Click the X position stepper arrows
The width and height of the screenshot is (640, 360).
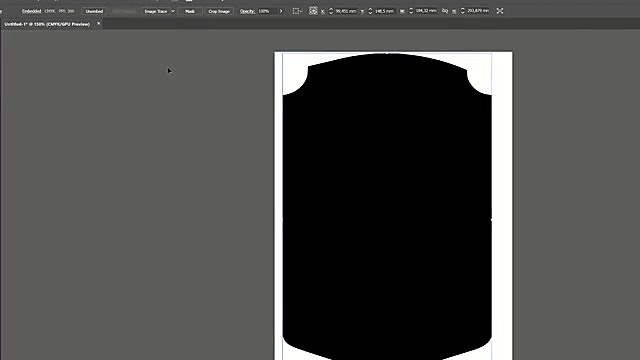(x=331, y=11)
